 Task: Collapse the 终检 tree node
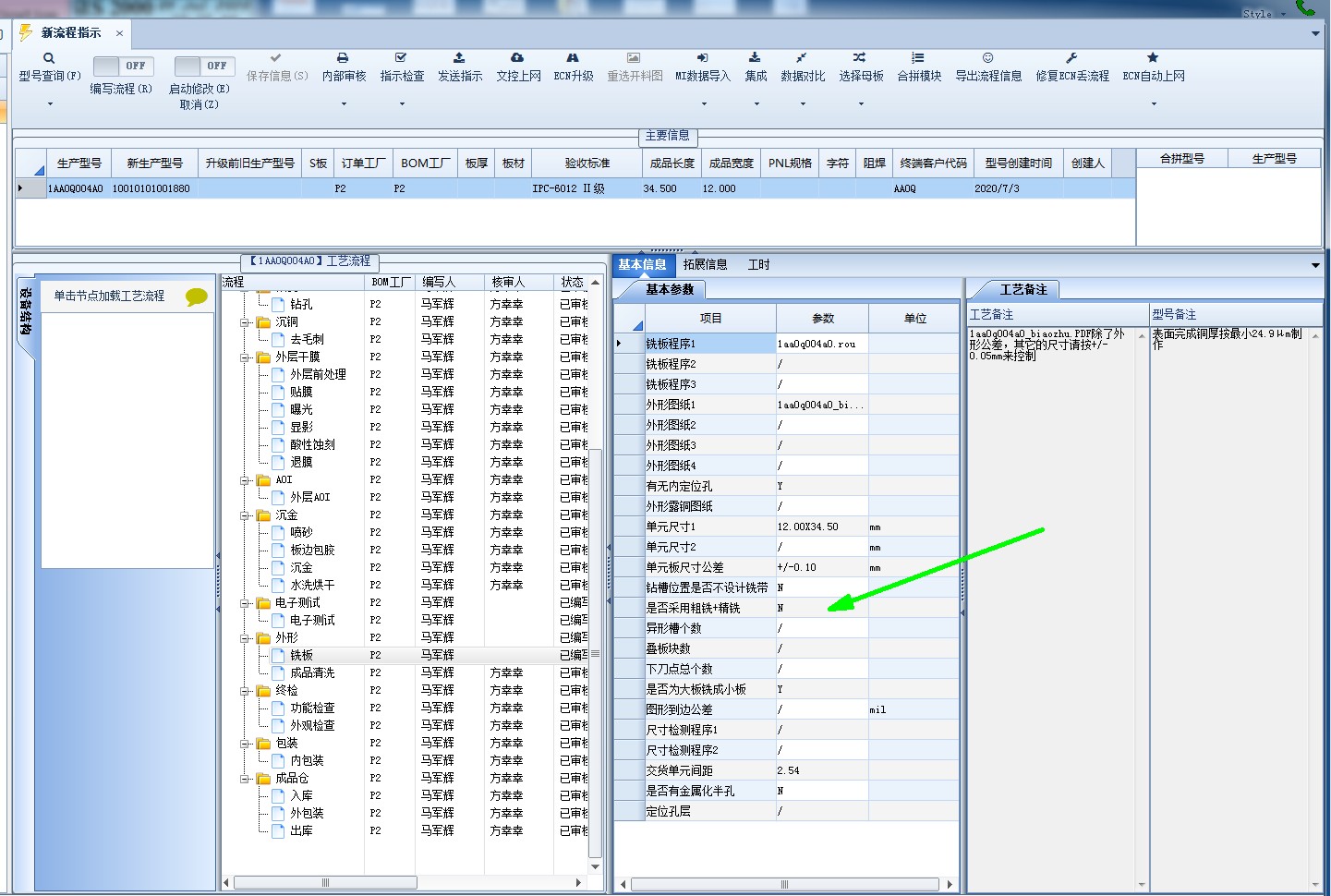[246, 691]
